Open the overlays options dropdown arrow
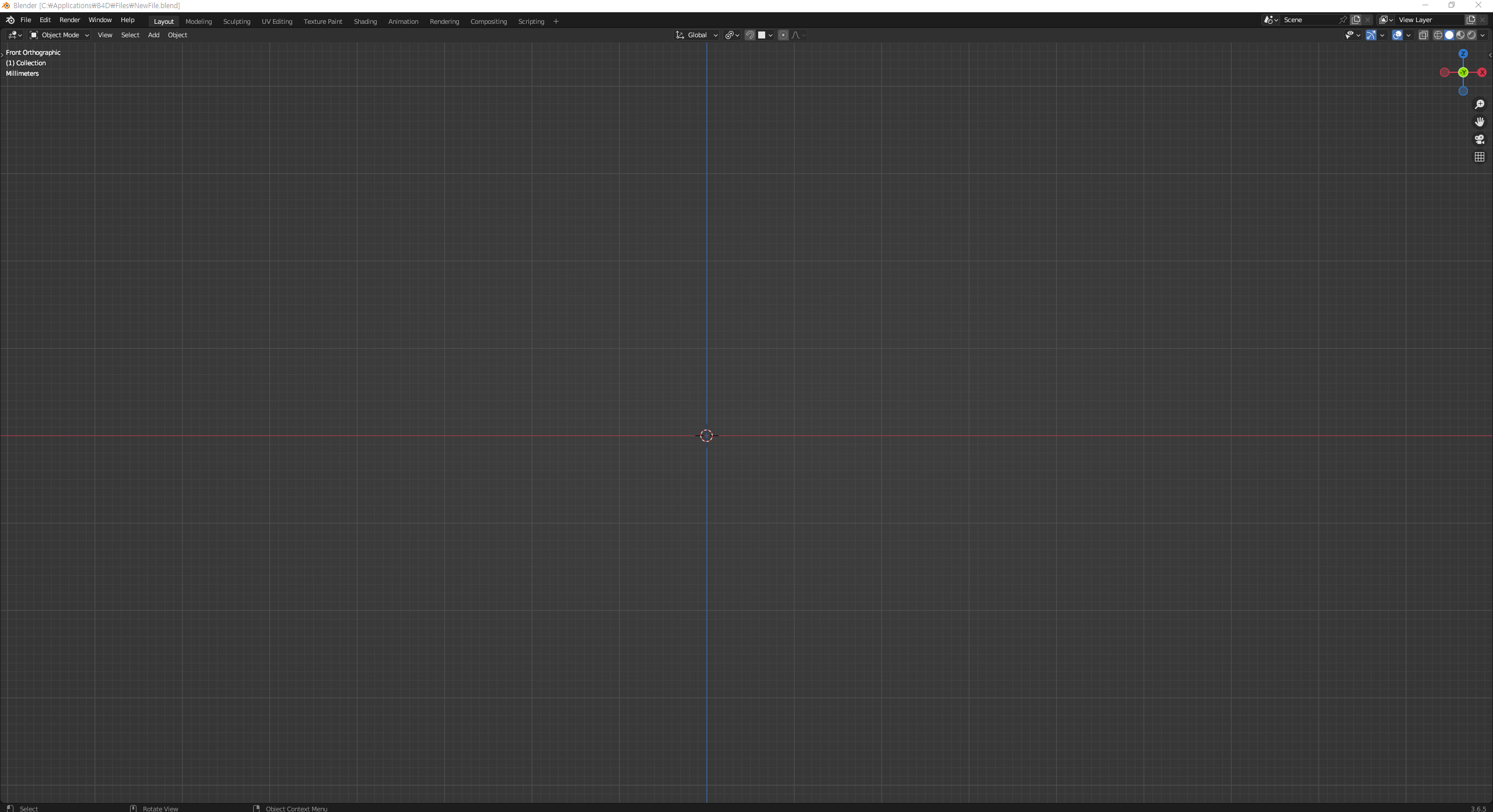 (x=1408, y=35)
